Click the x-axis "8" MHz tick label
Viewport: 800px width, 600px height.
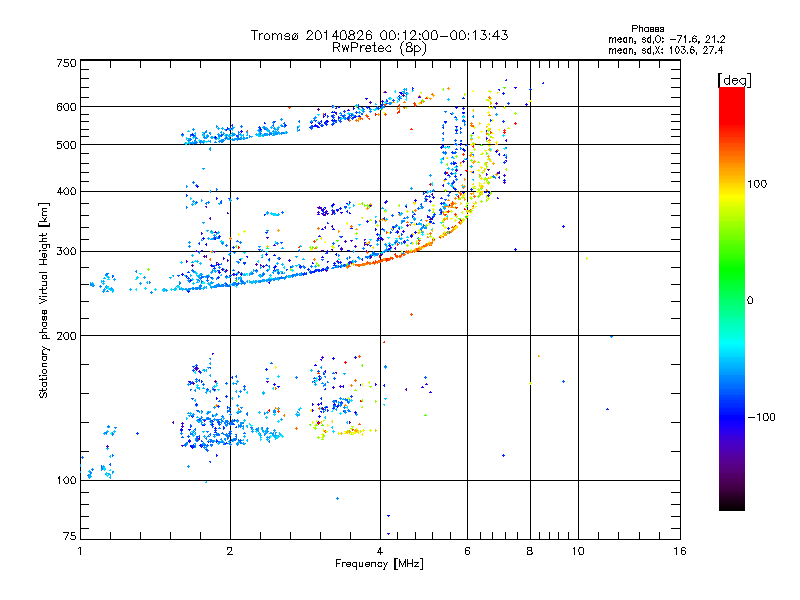coord(530,551)
